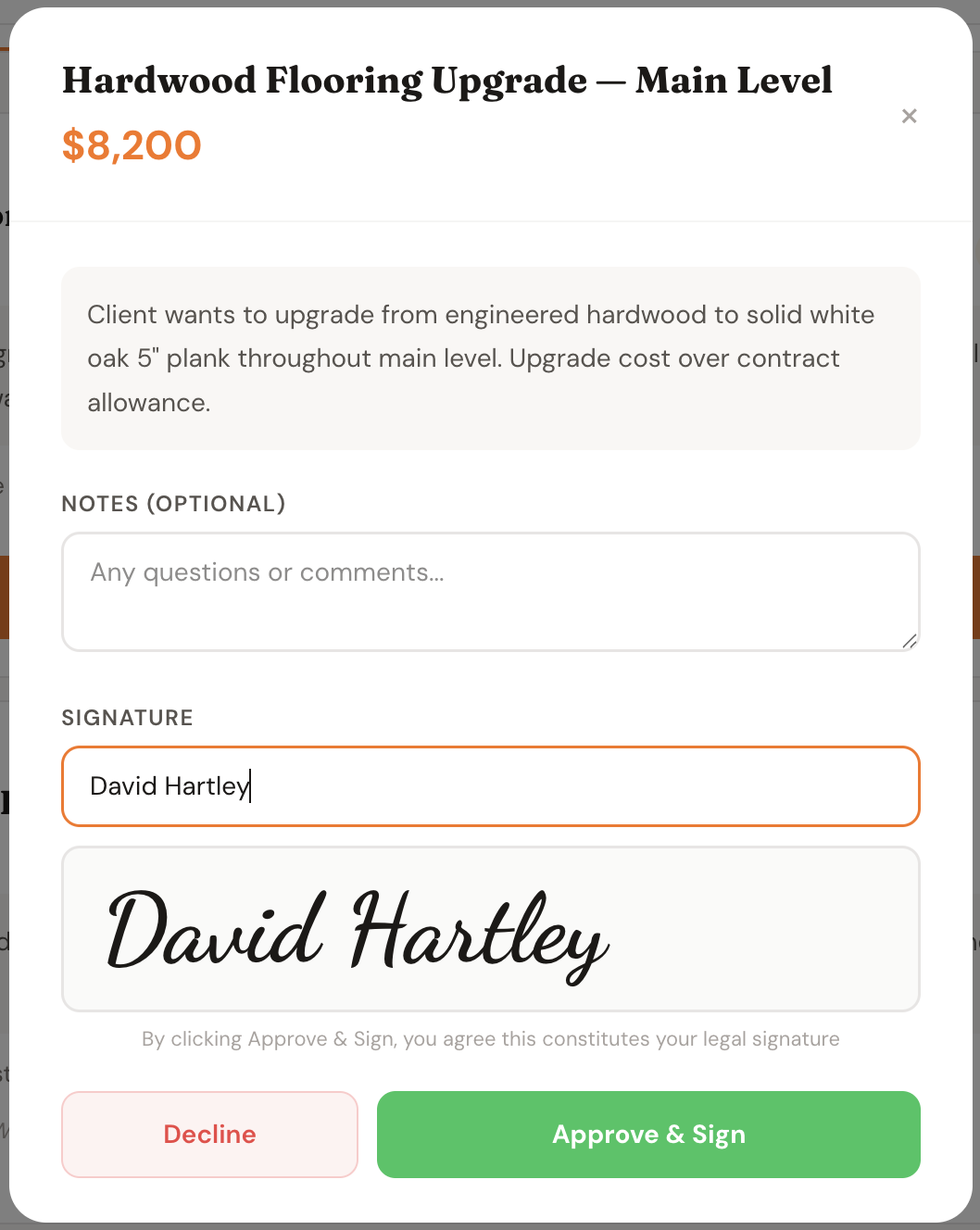
Task: Click the typed "David Hartley" text in the signature field
Action: [x=170, y=786]
